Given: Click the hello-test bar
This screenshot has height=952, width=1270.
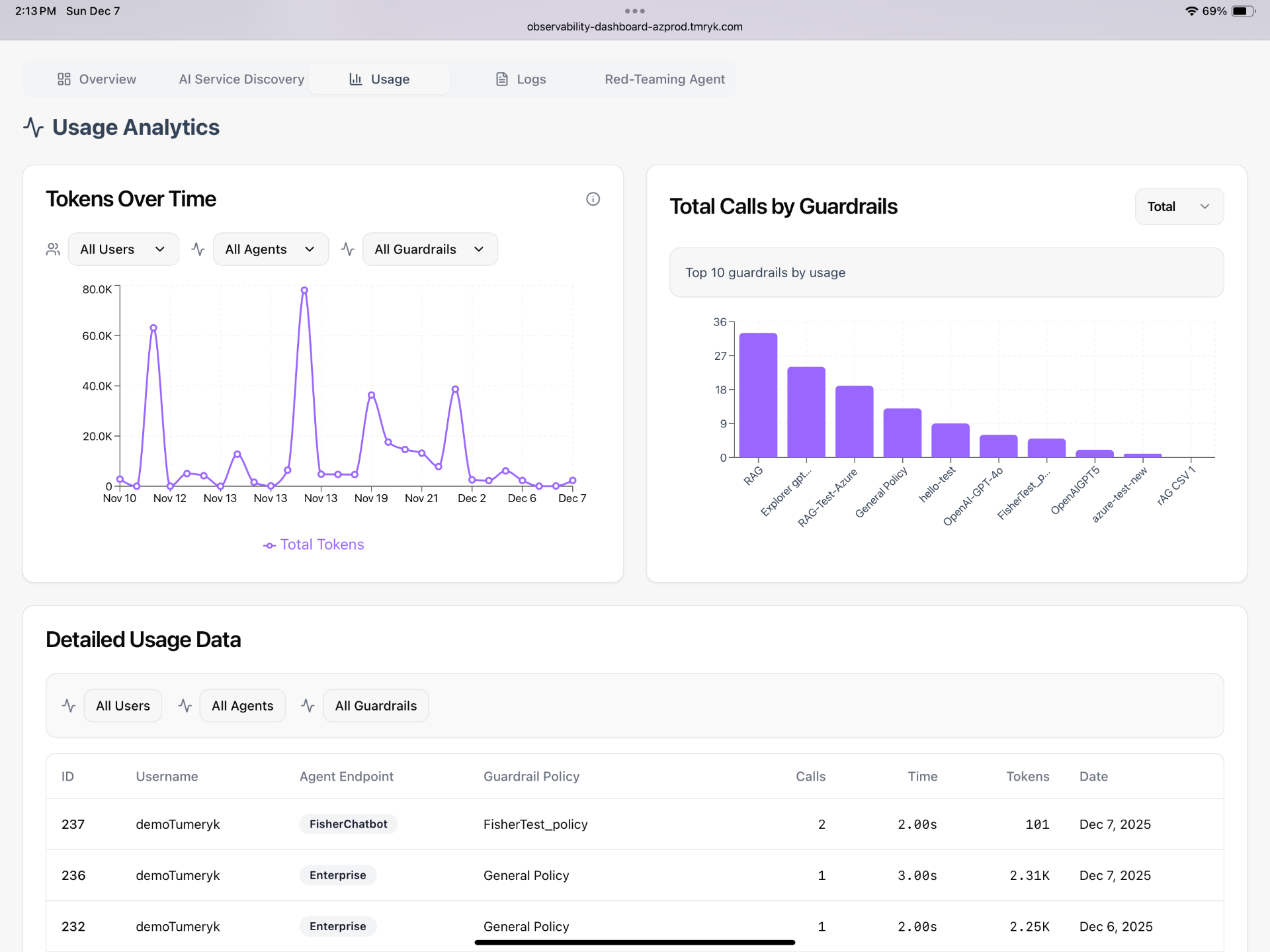Looking at the screenshot, I should (x=951, y=440).
